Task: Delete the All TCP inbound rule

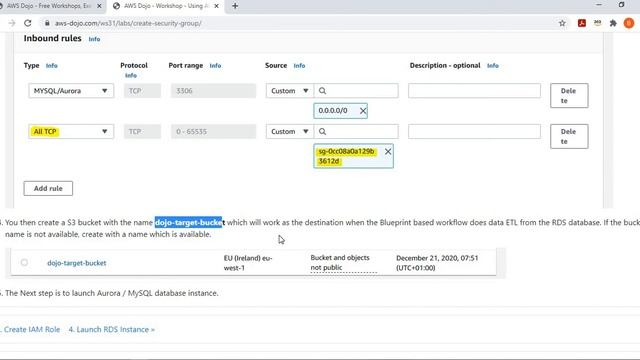Action: 569,136
